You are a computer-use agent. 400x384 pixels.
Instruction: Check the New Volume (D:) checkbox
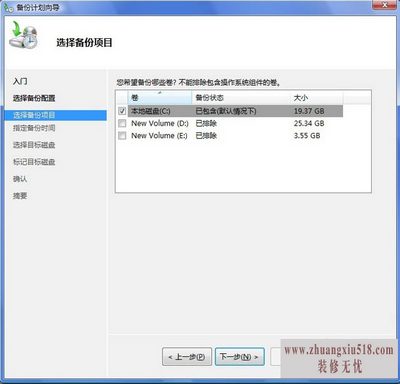point(122,123)
